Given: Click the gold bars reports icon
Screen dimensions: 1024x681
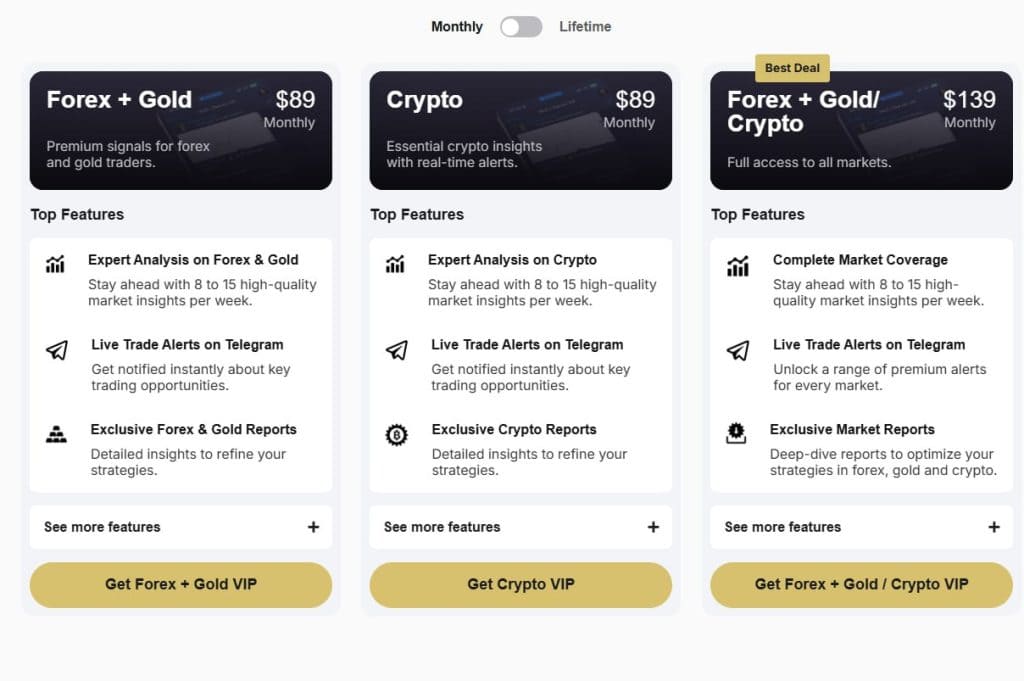Looking at the screenshot, I should point(56,435).
